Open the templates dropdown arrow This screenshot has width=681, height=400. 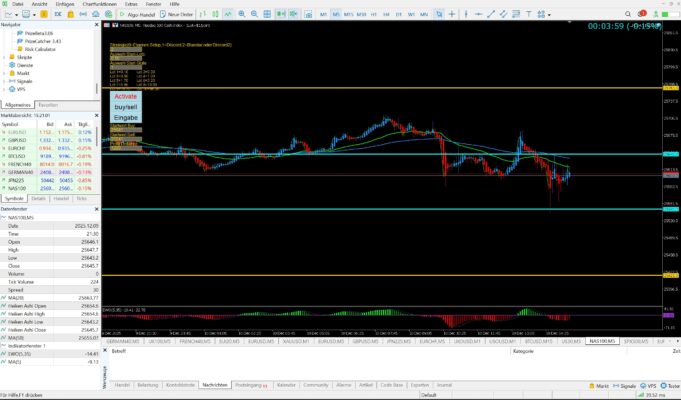click(34, 14)
